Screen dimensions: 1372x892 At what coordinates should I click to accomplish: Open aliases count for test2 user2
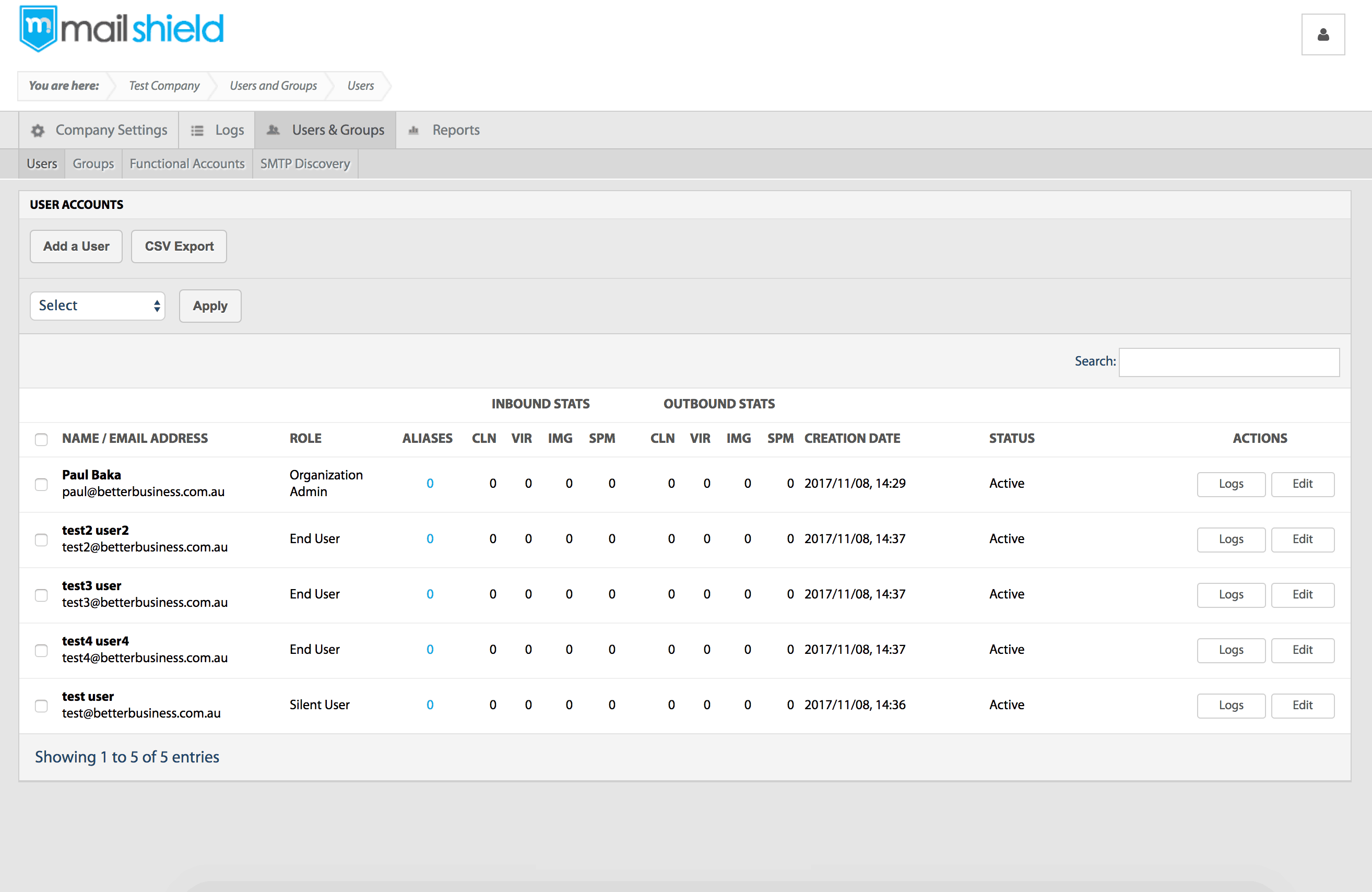430,539
